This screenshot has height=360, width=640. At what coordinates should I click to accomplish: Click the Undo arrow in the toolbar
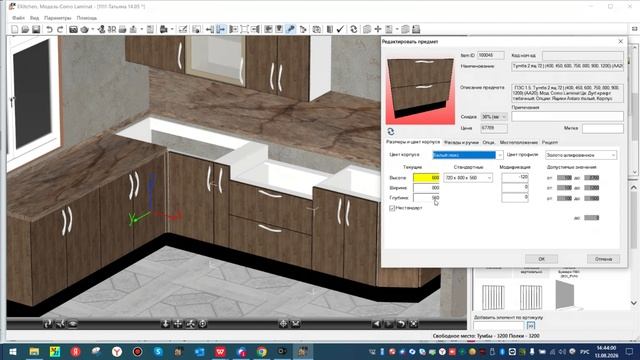click(x=49, y=29)
